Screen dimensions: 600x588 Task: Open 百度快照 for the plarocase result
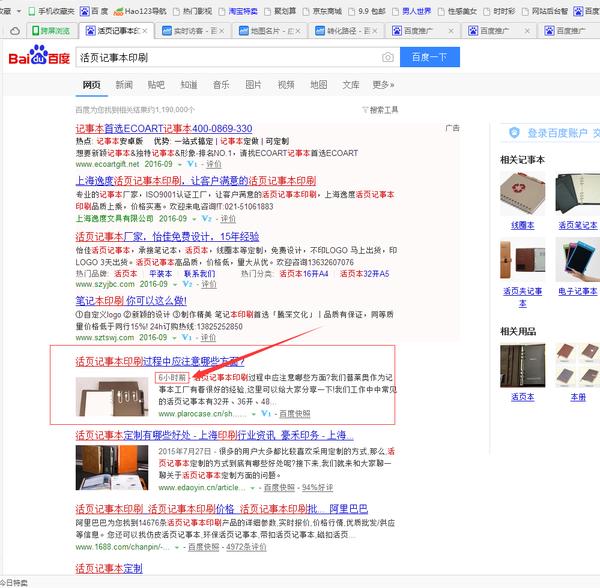[x=295, y=414]
